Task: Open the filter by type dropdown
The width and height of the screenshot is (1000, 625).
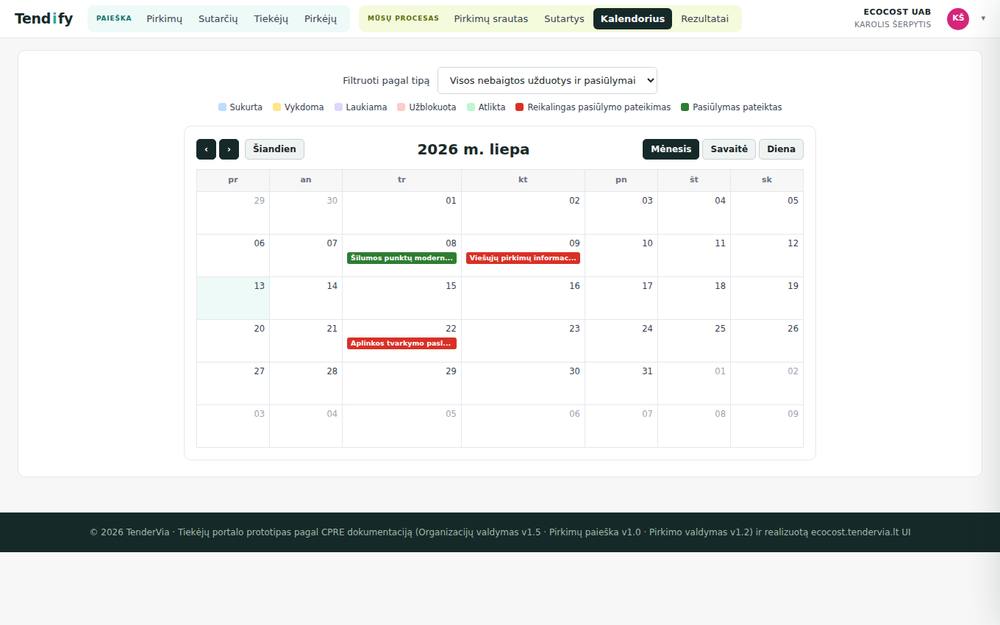Action: [x=547, y=80]
